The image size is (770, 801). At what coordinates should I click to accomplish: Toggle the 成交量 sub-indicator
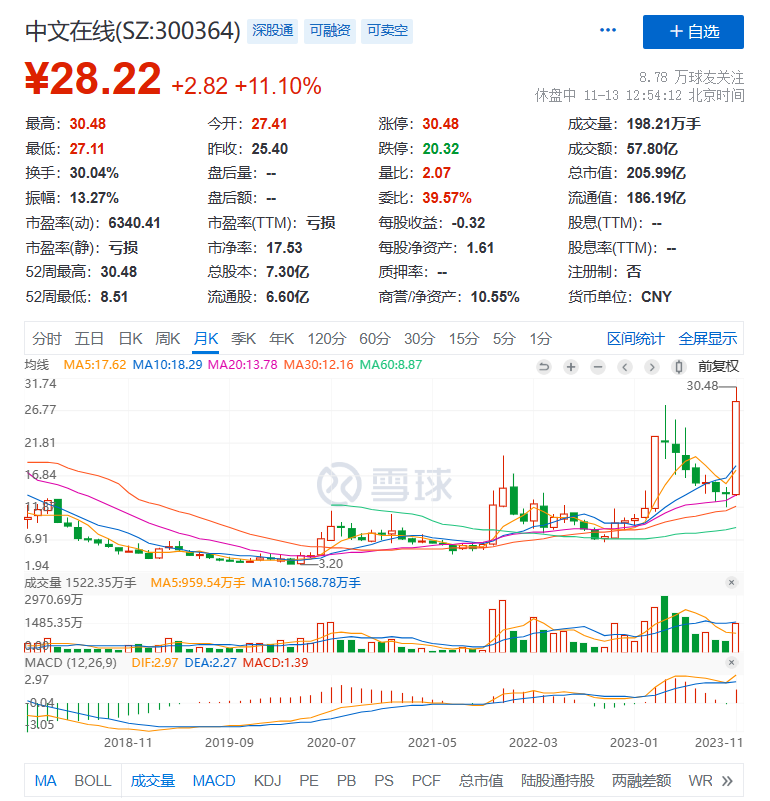point(153,781)
